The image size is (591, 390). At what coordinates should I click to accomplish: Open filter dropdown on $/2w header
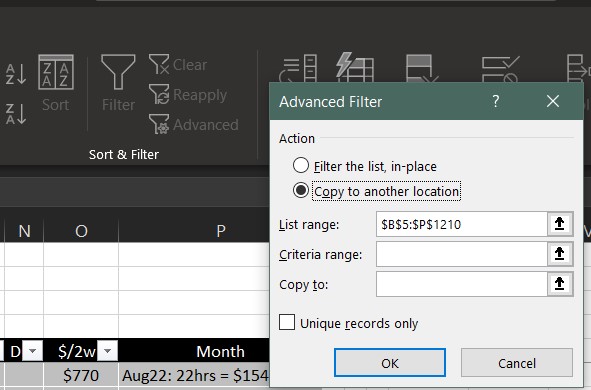107,351
